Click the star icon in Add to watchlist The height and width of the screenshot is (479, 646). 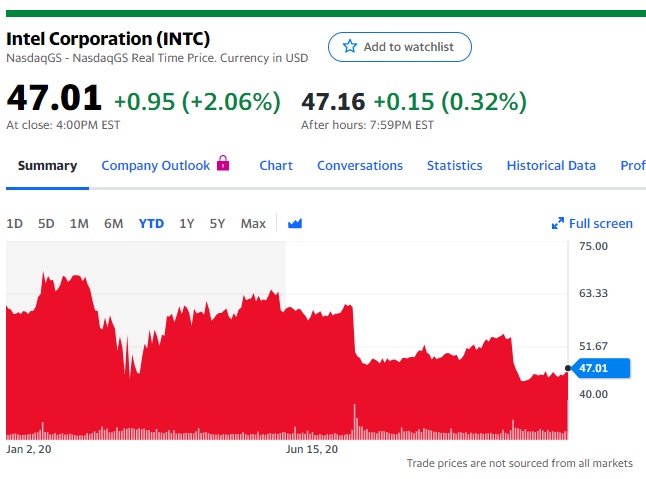coord(350,46)
